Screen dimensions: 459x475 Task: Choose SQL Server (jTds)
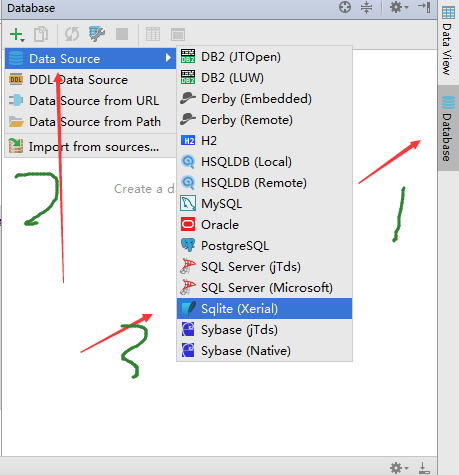tap(264, 267)
